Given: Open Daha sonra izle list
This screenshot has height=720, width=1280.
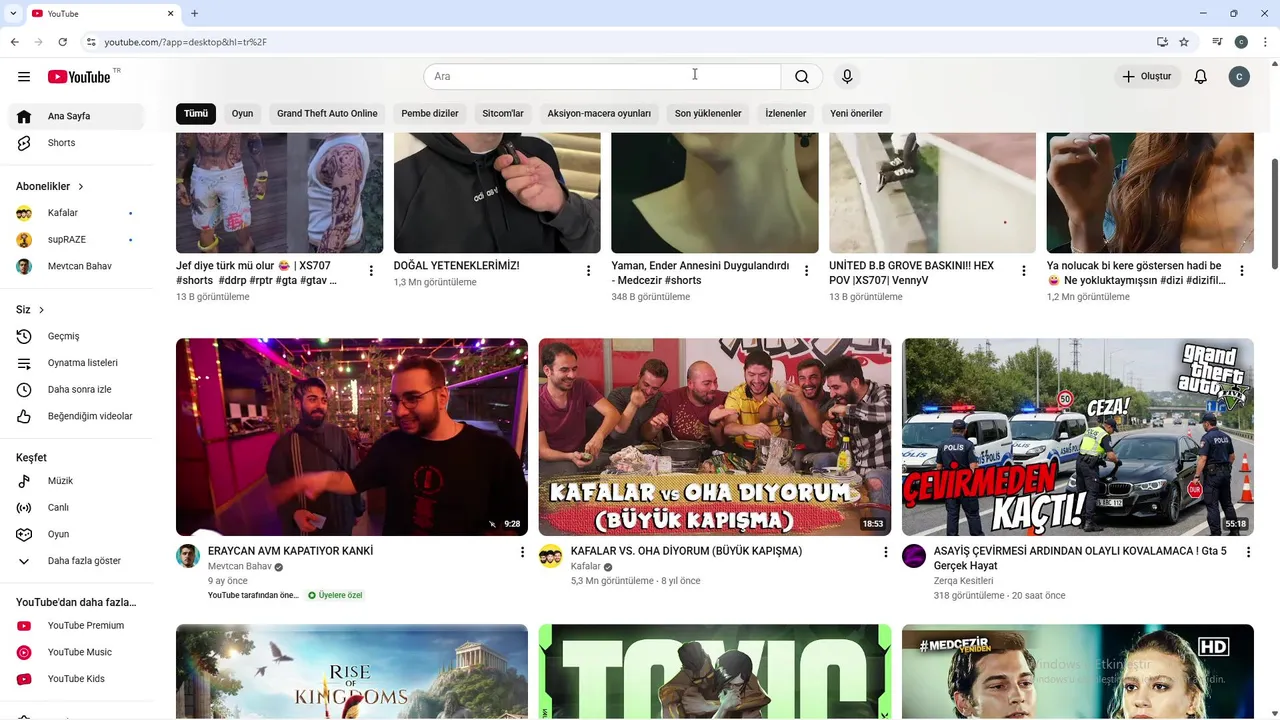Looking at the screenshot, I should click(x=76, y=390).
